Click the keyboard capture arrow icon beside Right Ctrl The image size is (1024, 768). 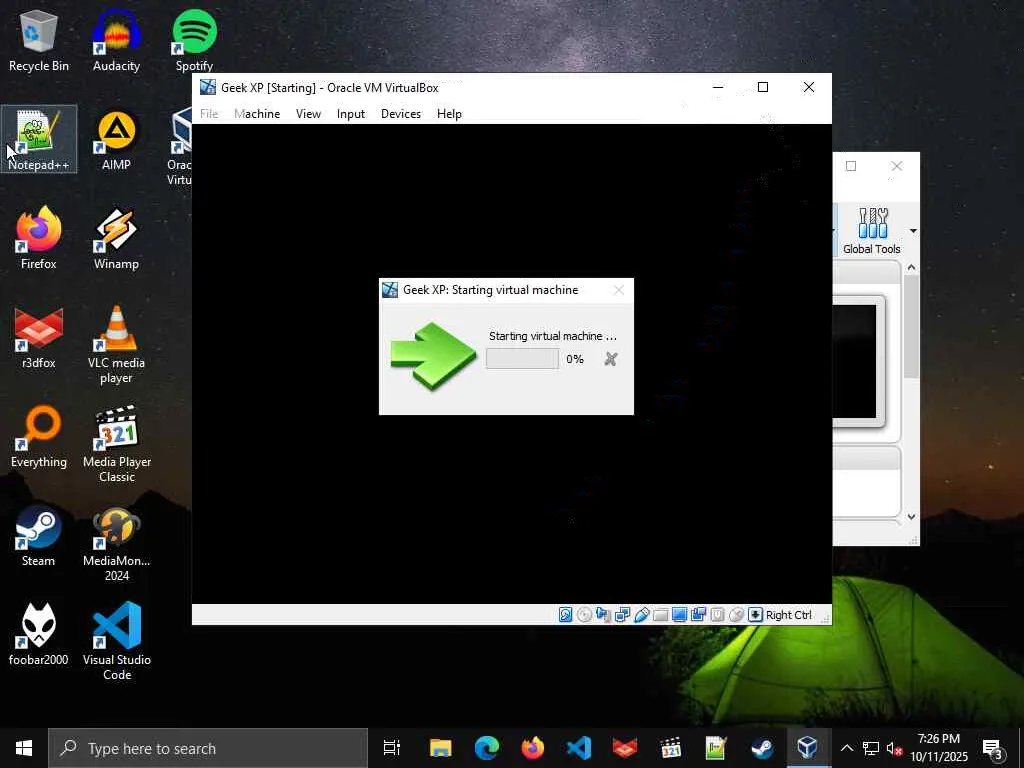click(x=755, y=615)
